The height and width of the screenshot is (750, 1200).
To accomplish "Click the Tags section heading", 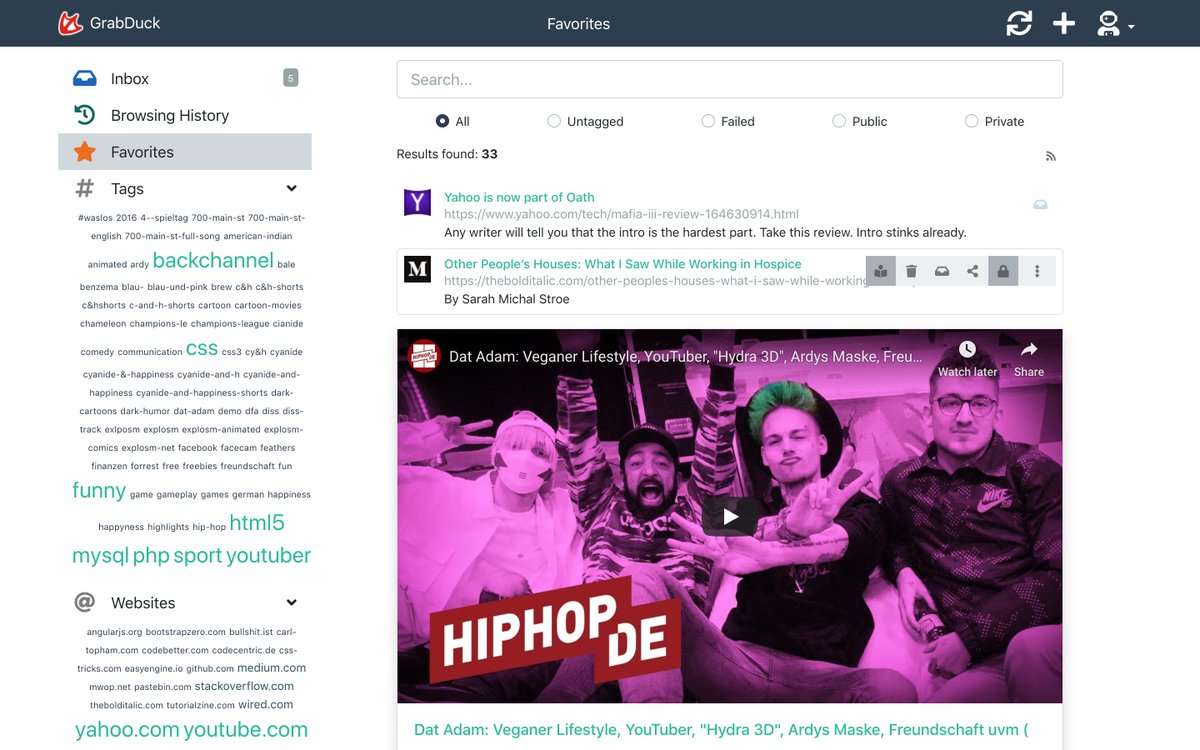I will point(127,189).
